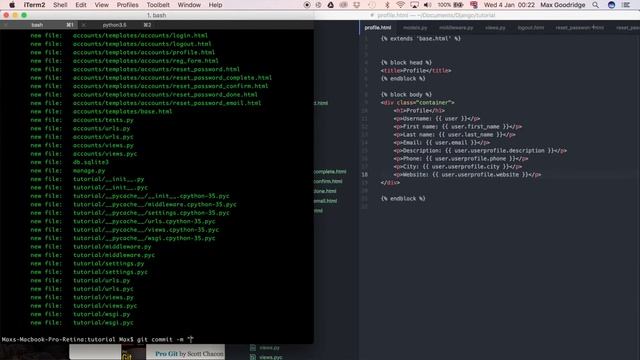Click the user.email code line

(x=442, y=142)
